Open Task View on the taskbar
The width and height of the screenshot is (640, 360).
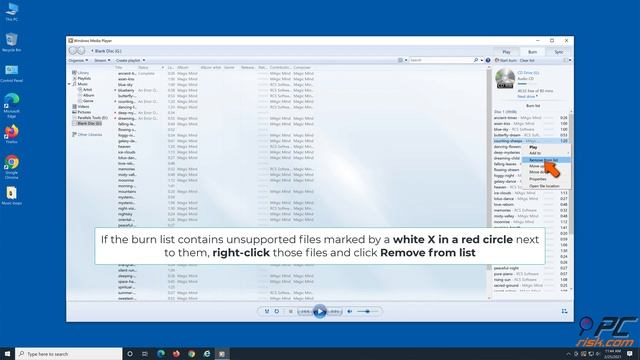[x=144, y=354]
